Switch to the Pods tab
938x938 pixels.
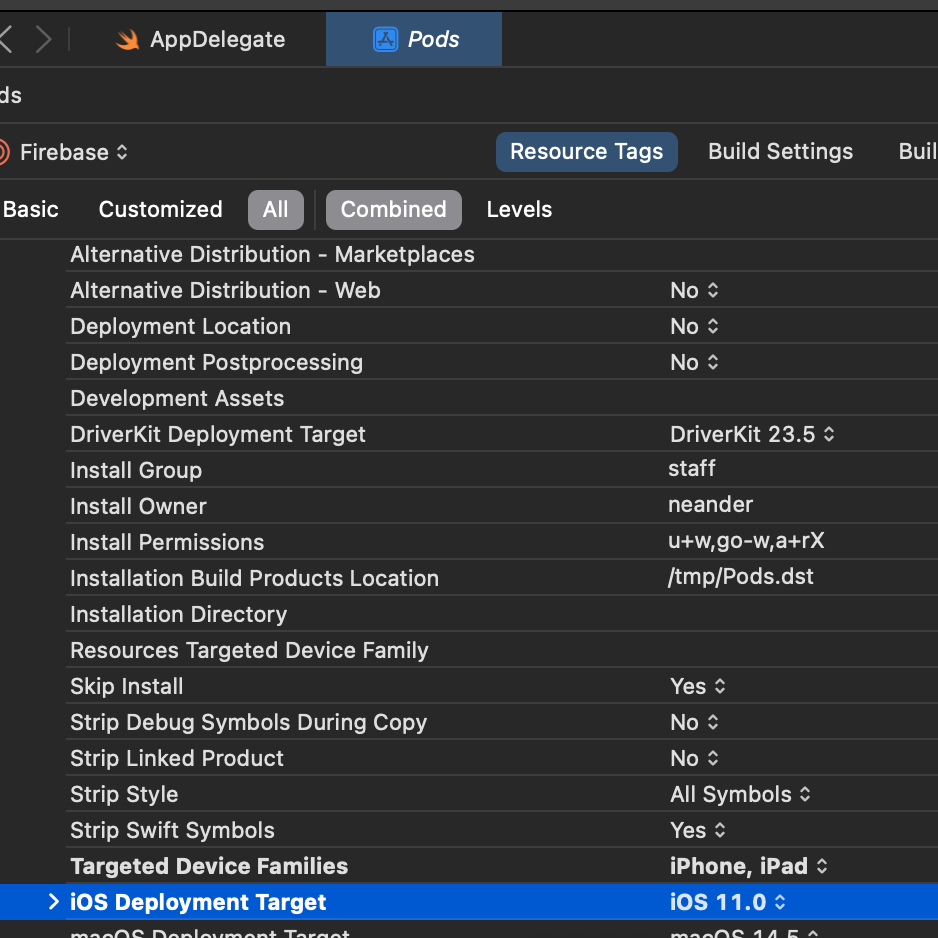(414, 39)
